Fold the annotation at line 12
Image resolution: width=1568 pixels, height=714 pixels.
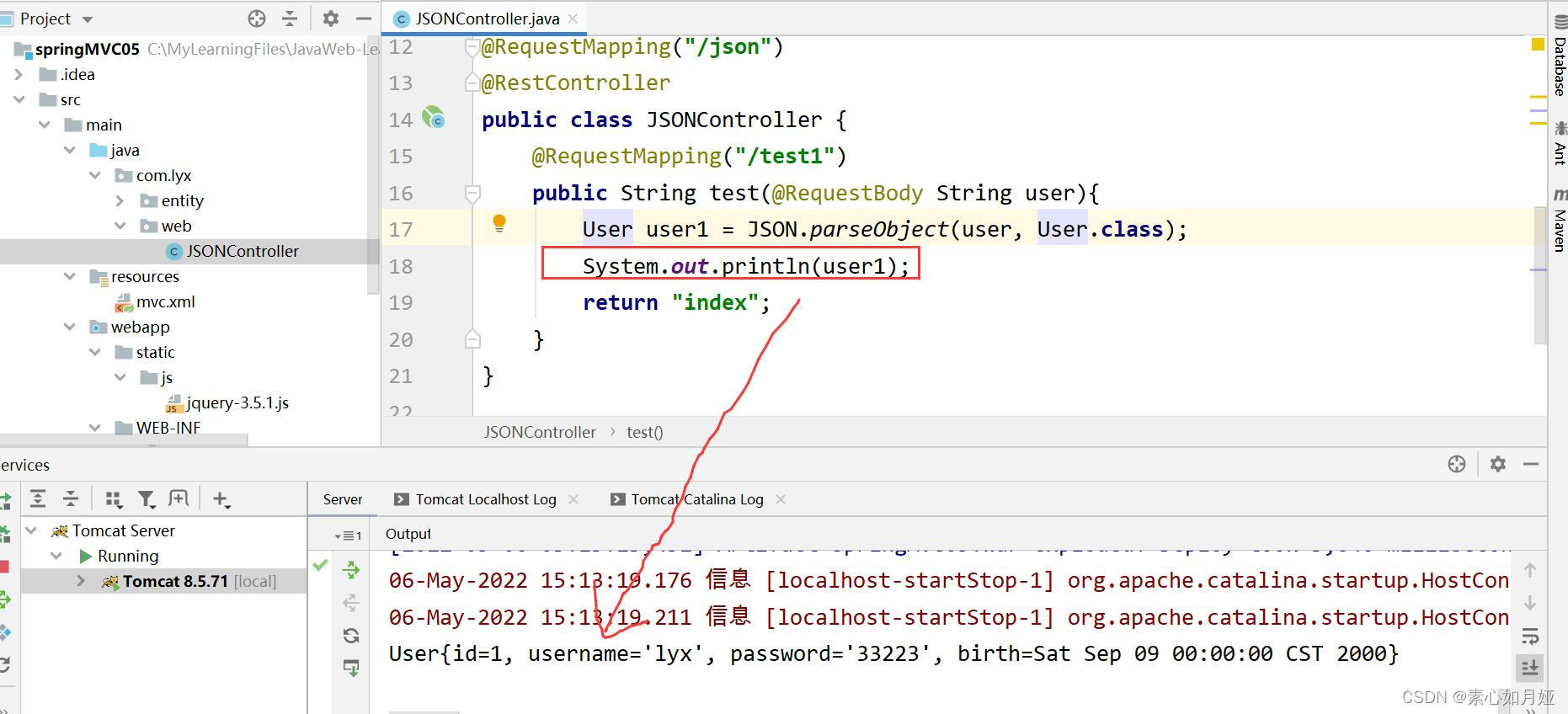point(472,47)
